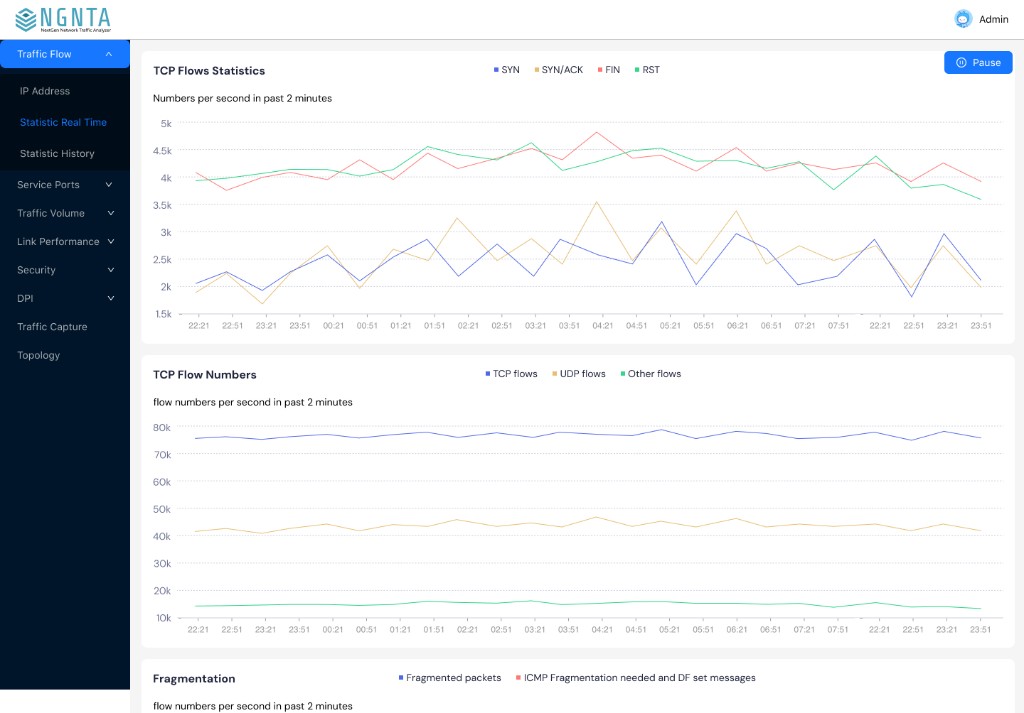This screenshot has height=713, width=1024.
Task: Toggle RST series in legend
Action: pyautogui.click(x=647, y=70)
